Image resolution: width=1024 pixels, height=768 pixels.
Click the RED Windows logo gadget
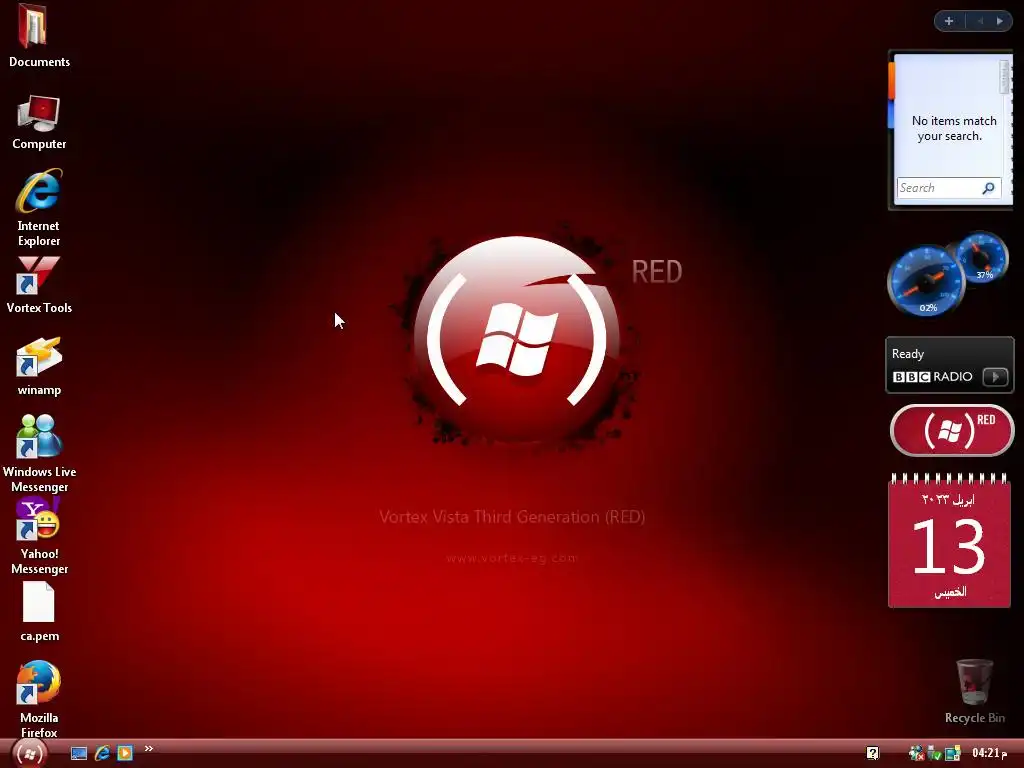[x=952, y=430]
